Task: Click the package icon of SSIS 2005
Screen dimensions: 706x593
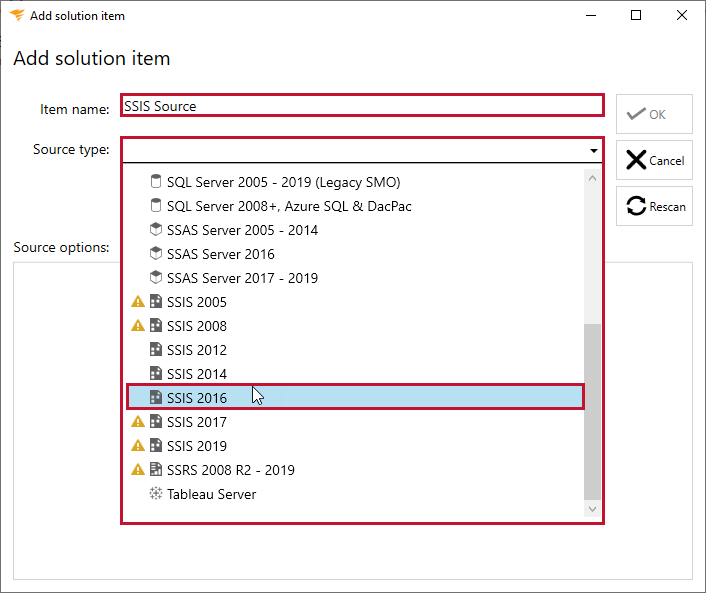Action: click(x=155, y=301)
